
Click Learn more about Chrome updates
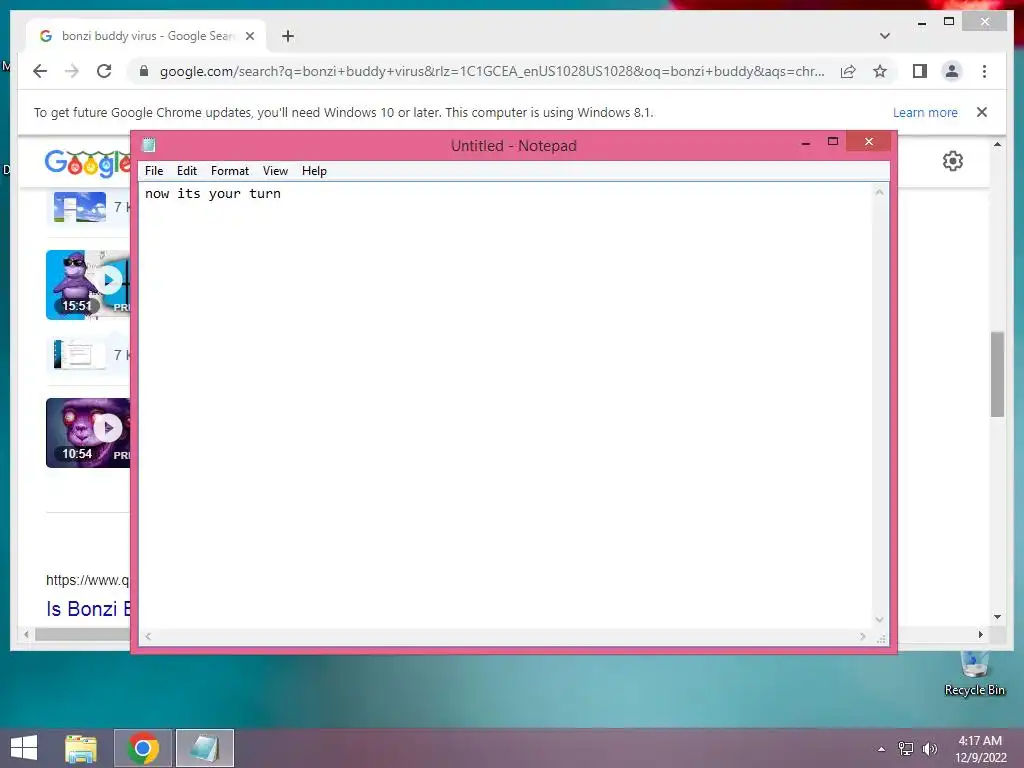coord(925,112)
